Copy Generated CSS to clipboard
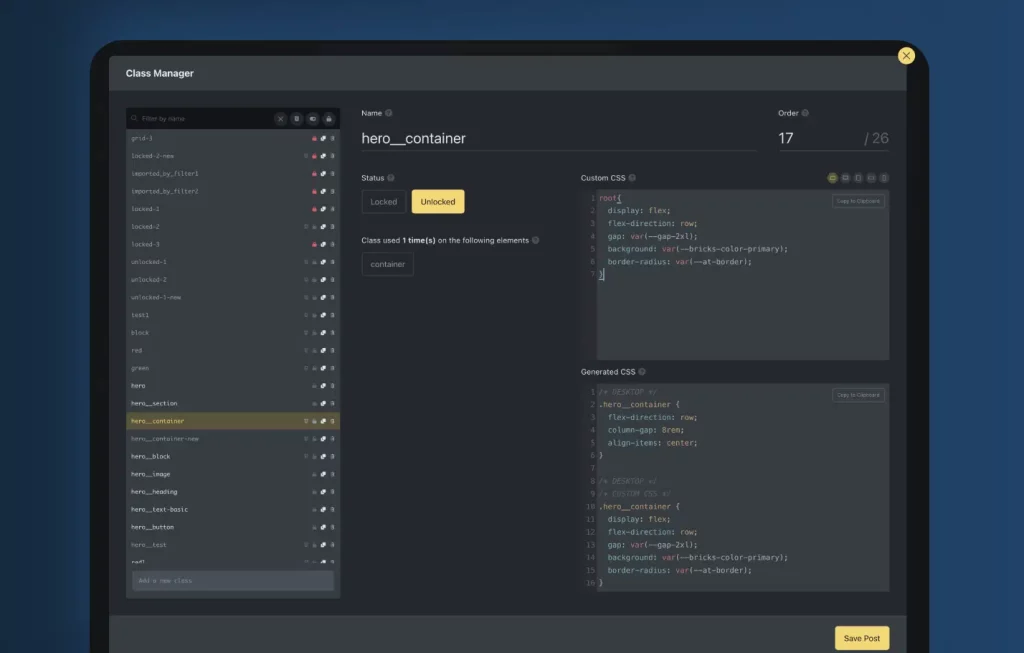The image size is (1024, 653). coord(858,395)
